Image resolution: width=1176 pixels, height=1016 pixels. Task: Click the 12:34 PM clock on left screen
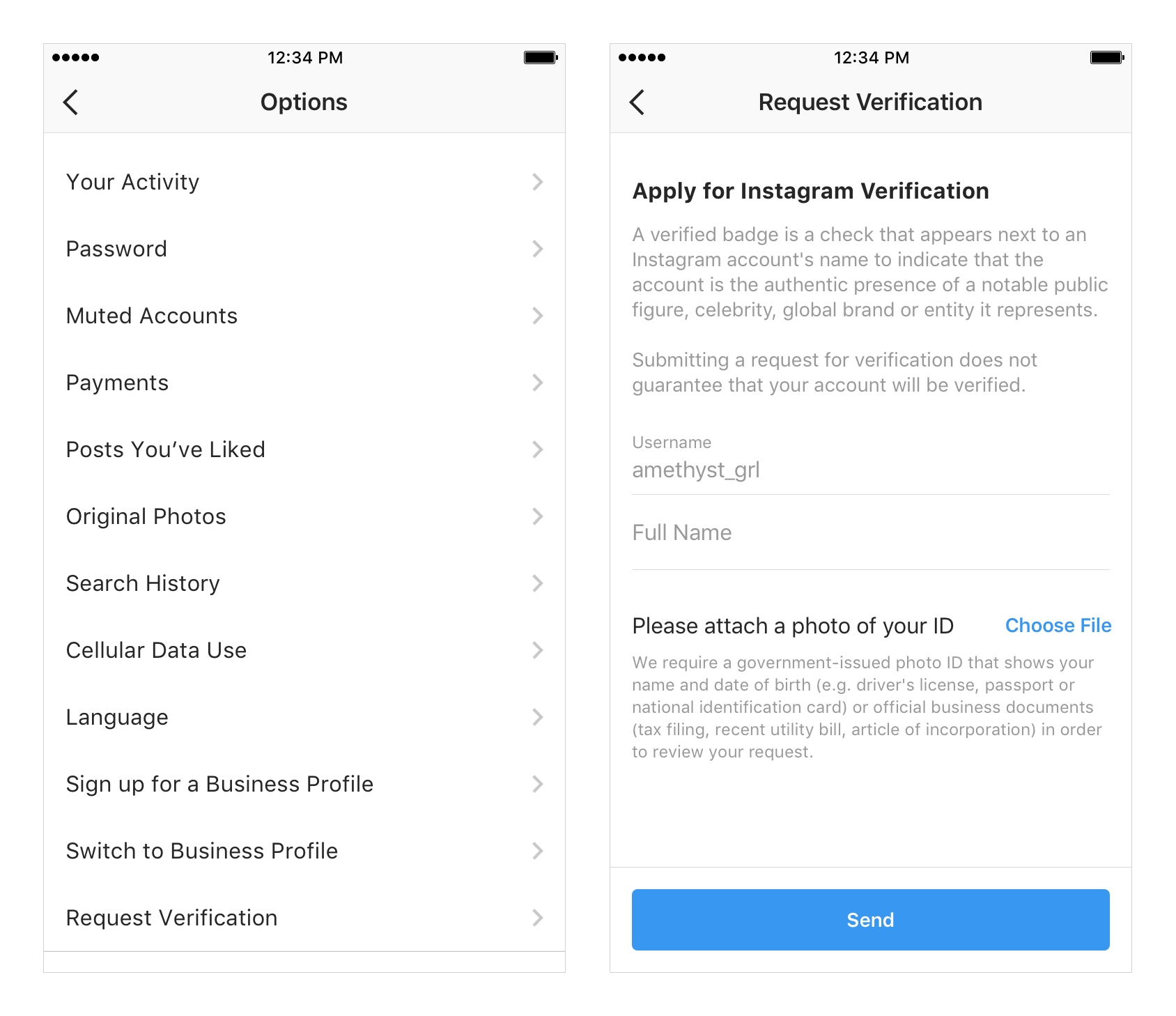point(304,57)
